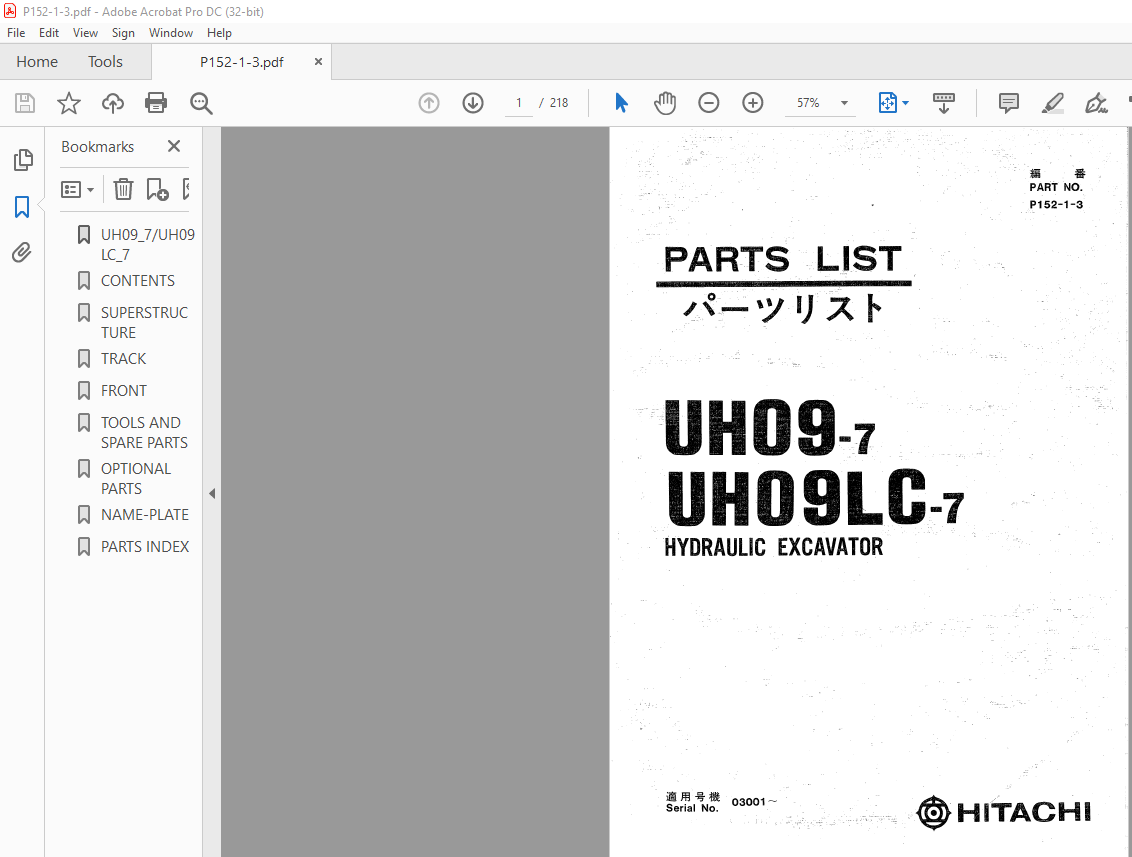The width and height of the screenshot is (1132, 857).
Task: Select the highlighter pen tool
Action: 1053,103
